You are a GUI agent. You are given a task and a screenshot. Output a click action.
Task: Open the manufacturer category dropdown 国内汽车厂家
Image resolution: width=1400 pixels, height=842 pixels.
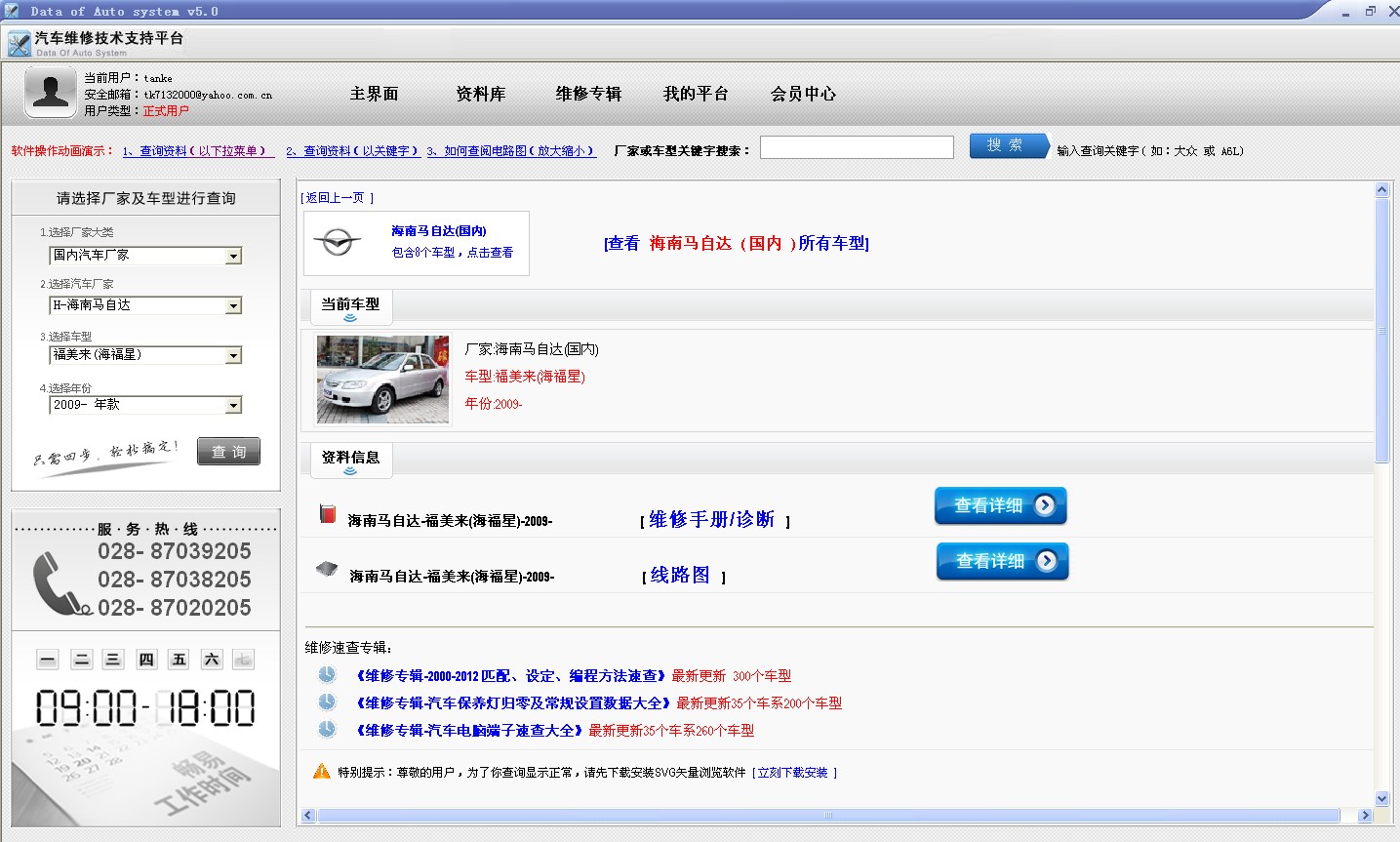click(233, 257)
